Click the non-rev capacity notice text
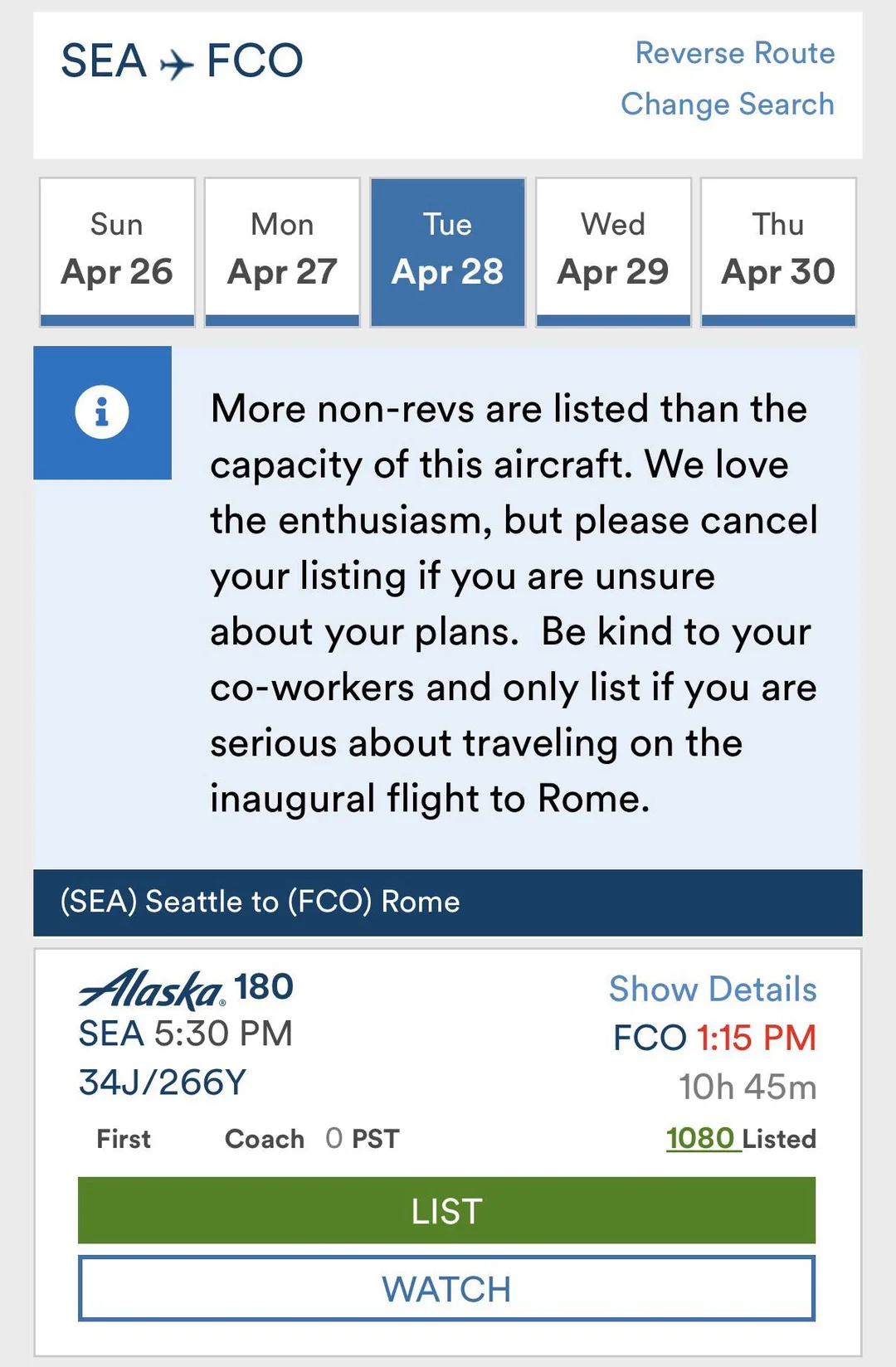The image size is (896, 1367). coord(513,604)
